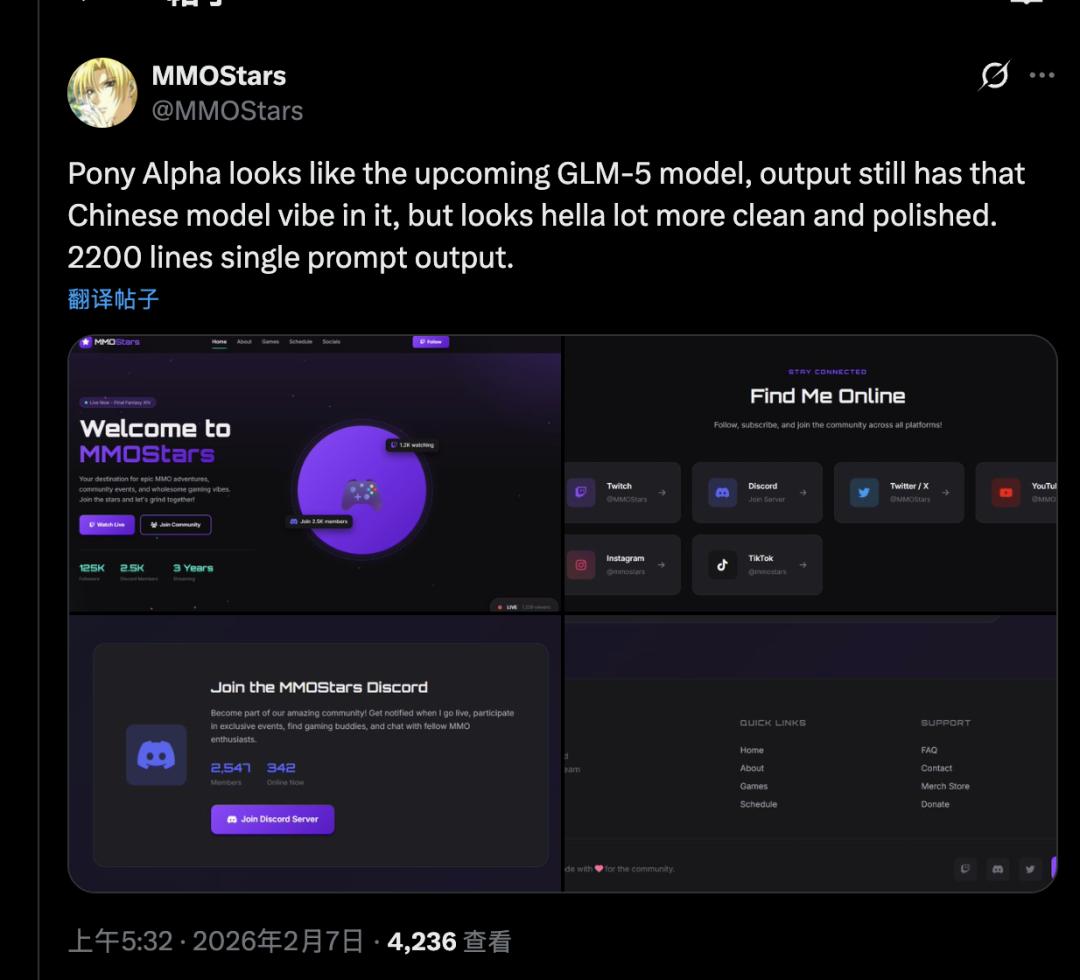Select the Schedule tab in the site nav
This screenshot has width=1080, height=980.
click(300, 342)
